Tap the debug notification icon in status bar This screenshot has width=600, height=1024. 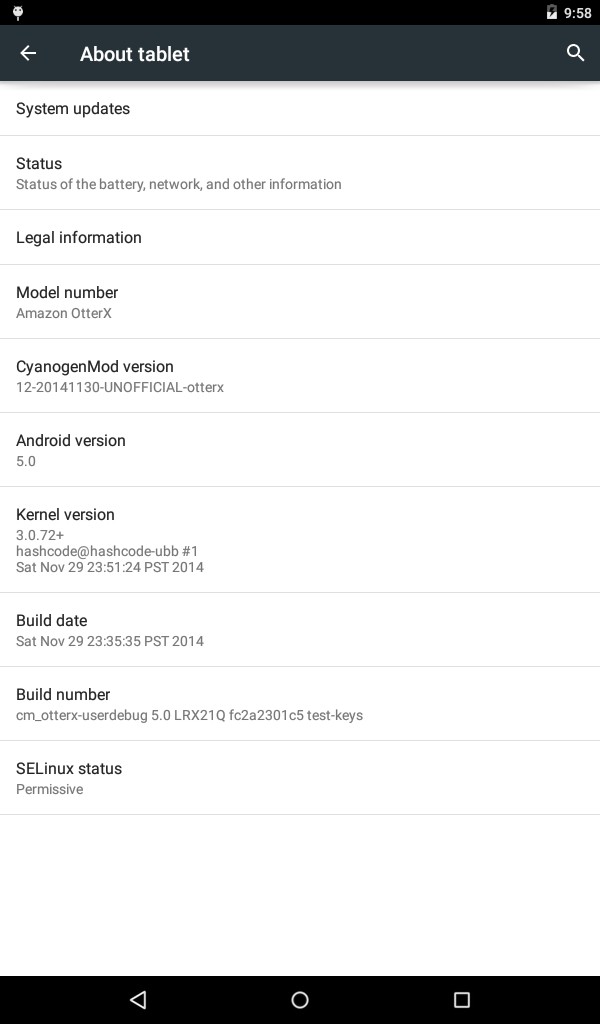tap(18, 12)
